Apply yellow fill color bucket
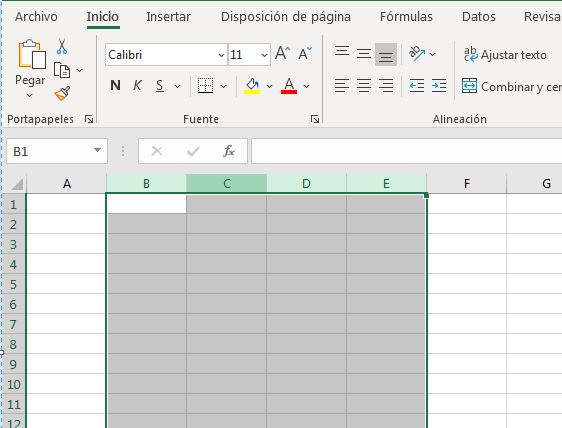 pos(252,86)
